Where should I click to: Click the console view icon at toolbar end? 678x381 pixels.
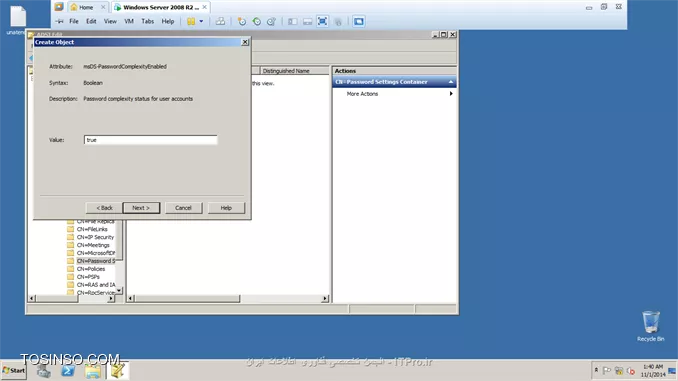358,21
